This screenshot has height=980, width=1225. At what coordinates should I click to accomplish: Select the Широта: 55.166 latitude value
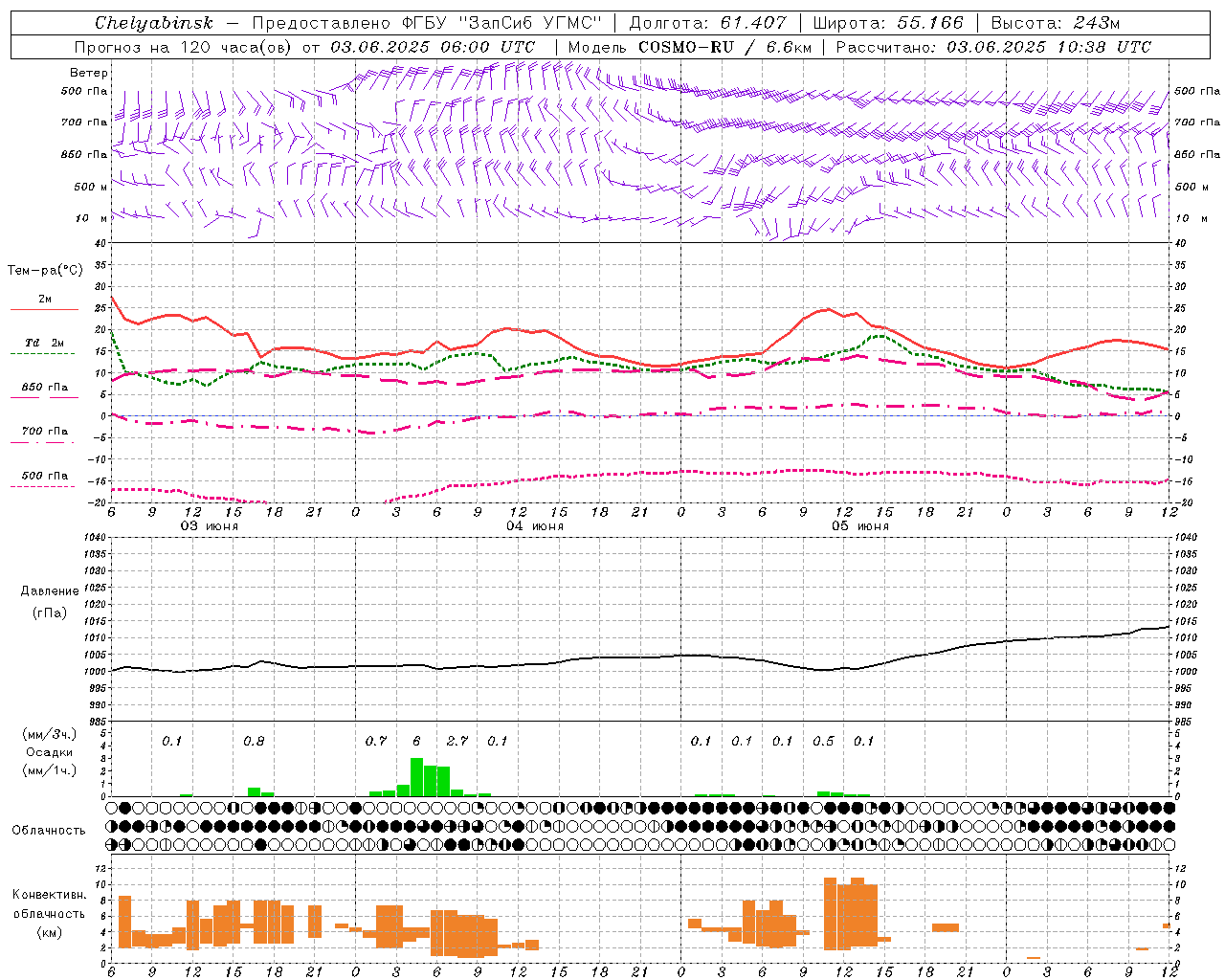[887, 23]
